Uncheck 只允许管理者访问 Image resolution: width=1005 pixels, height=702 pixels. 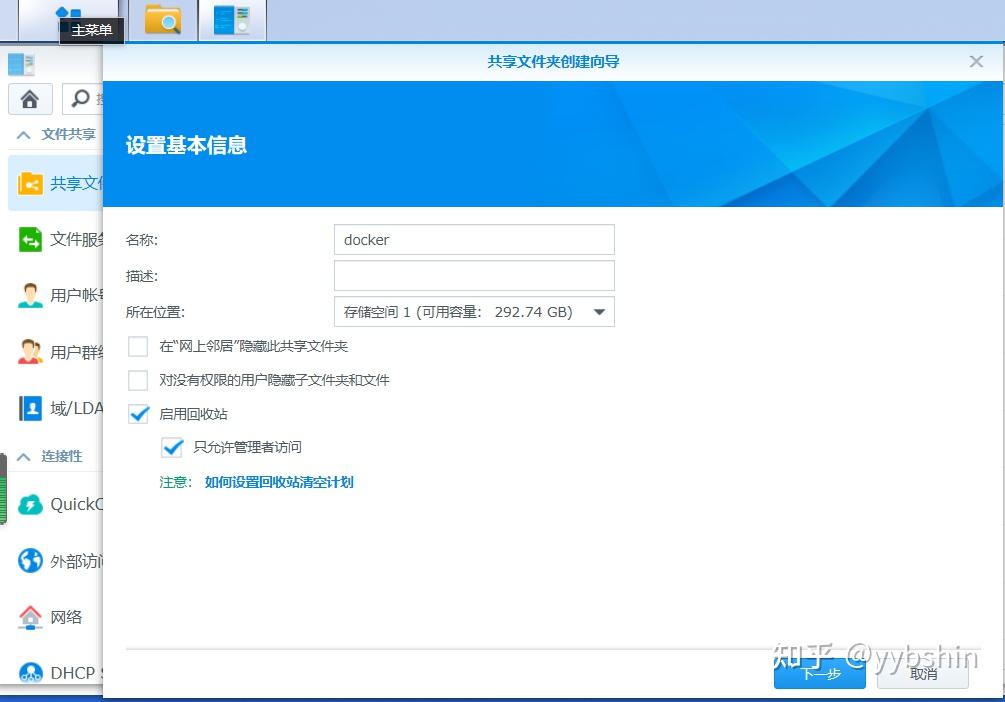click(x=171, y=447)
